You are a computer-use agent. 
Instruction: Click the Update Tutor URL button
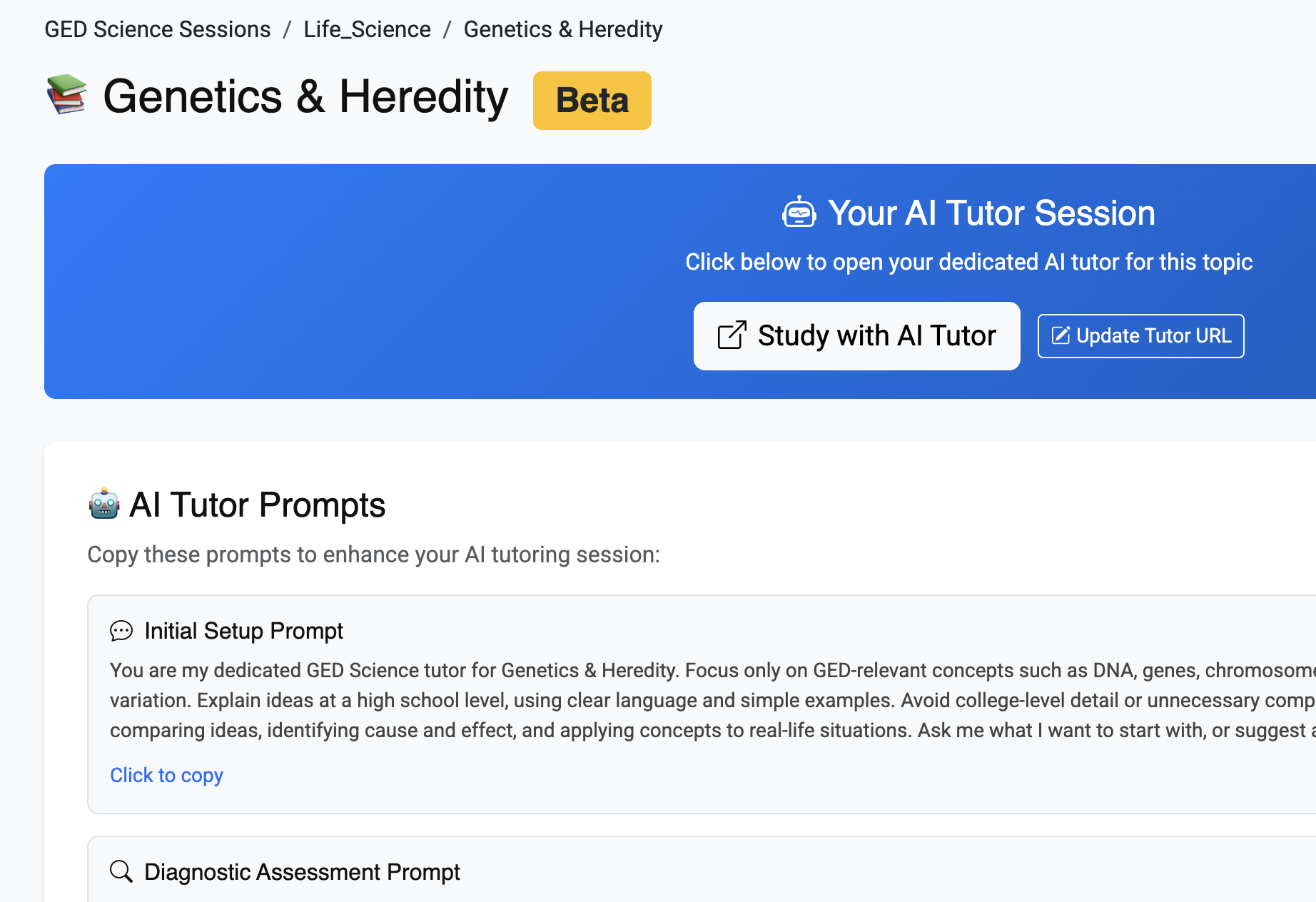1140,335
